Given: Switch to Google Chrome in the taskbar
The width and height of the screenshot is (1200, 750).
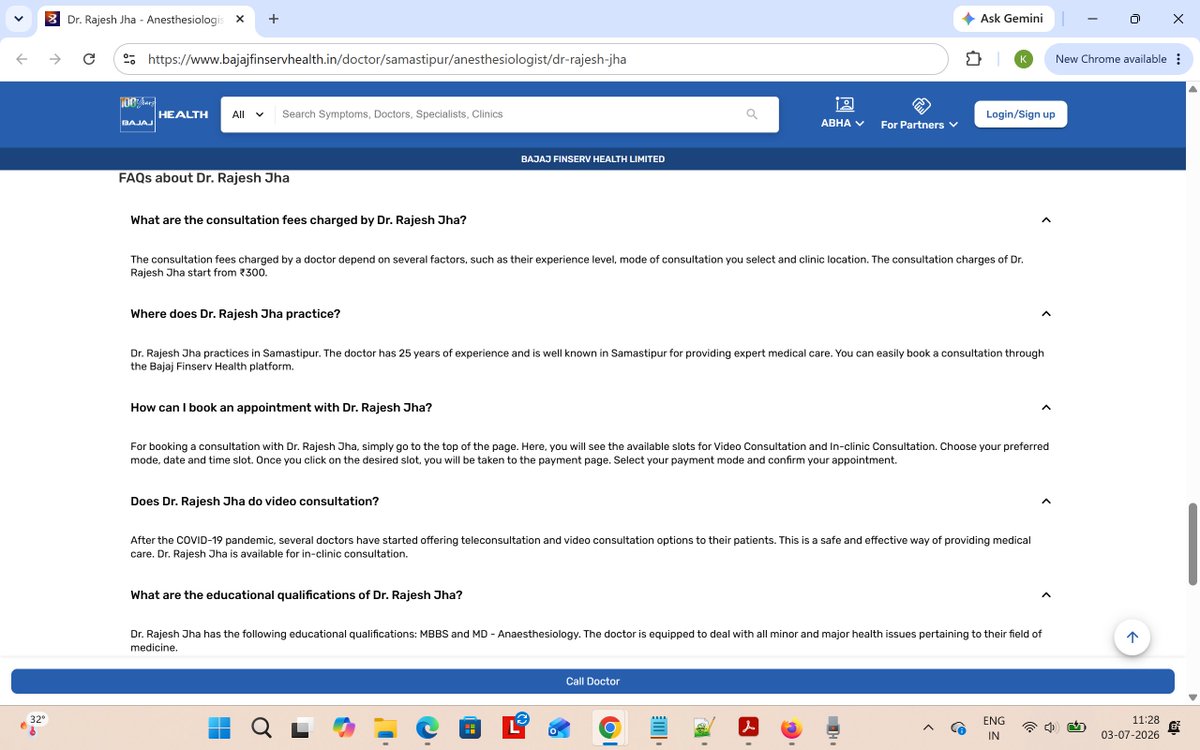Looking at the screenshot, I should pyautogui.click(x=609, y=727).
